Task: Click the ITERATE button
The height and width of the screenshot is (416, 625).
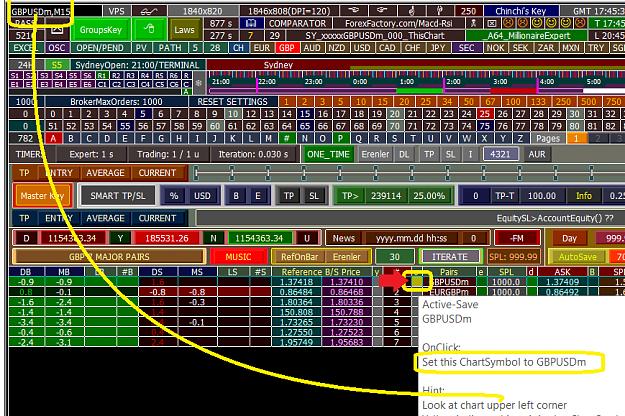Action: click(x=450, y=257)
